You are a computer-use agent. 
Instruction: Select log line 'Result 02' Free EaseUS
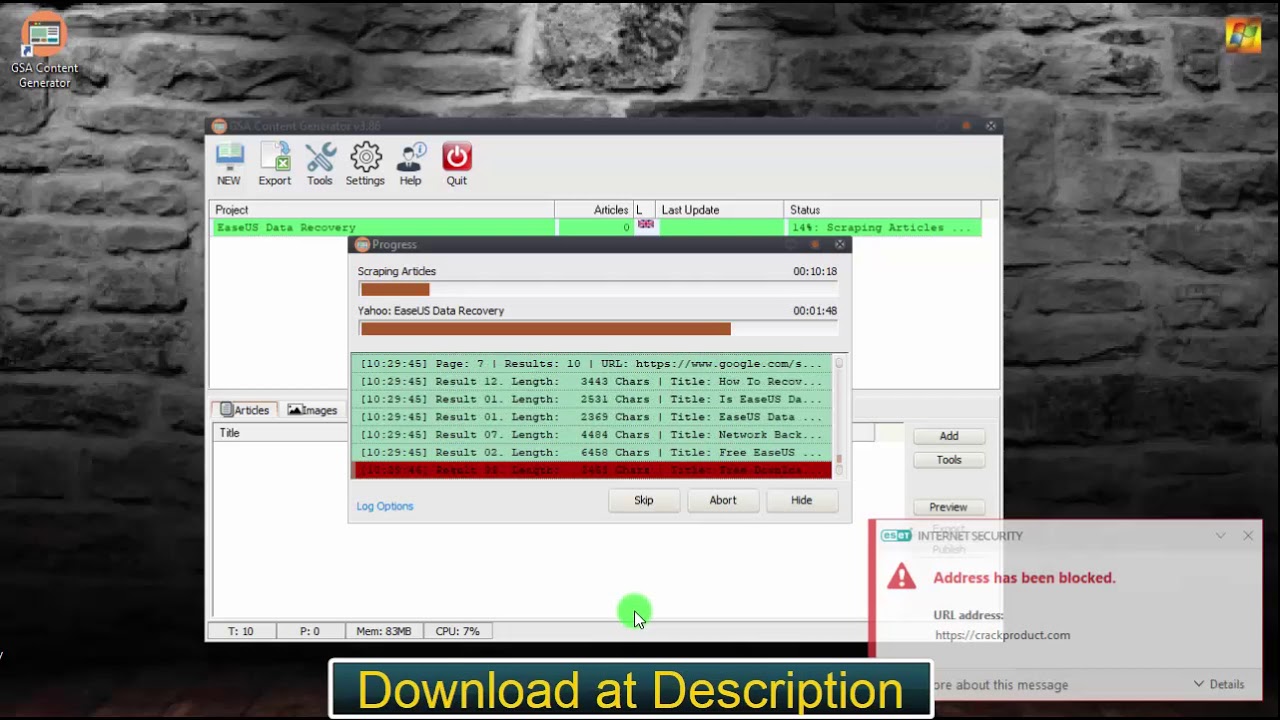593,453
